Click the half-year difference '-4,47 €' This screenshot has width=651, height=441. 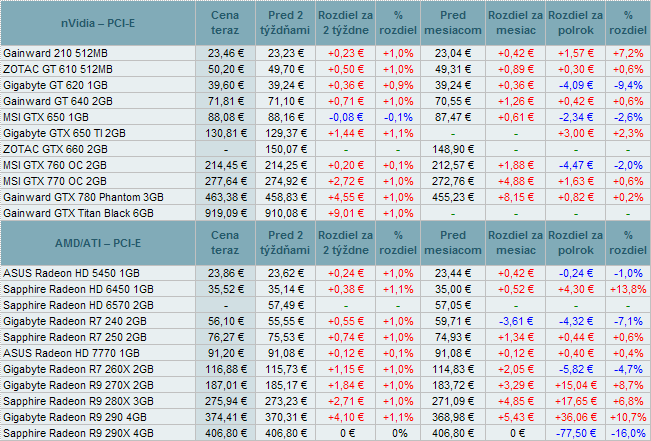pyautogui.click(x=576, y=165)
